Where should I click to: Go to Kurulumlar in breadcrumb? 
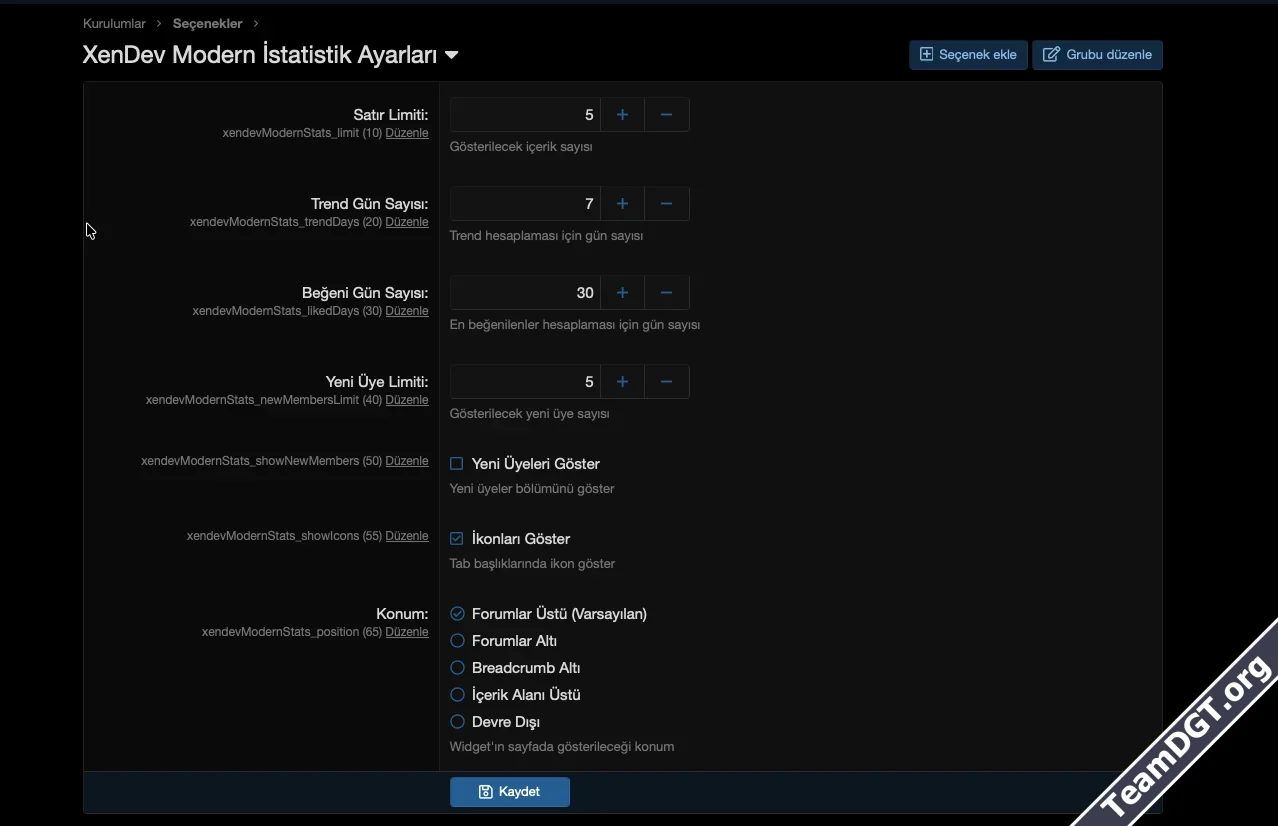(x=114, y=23)
